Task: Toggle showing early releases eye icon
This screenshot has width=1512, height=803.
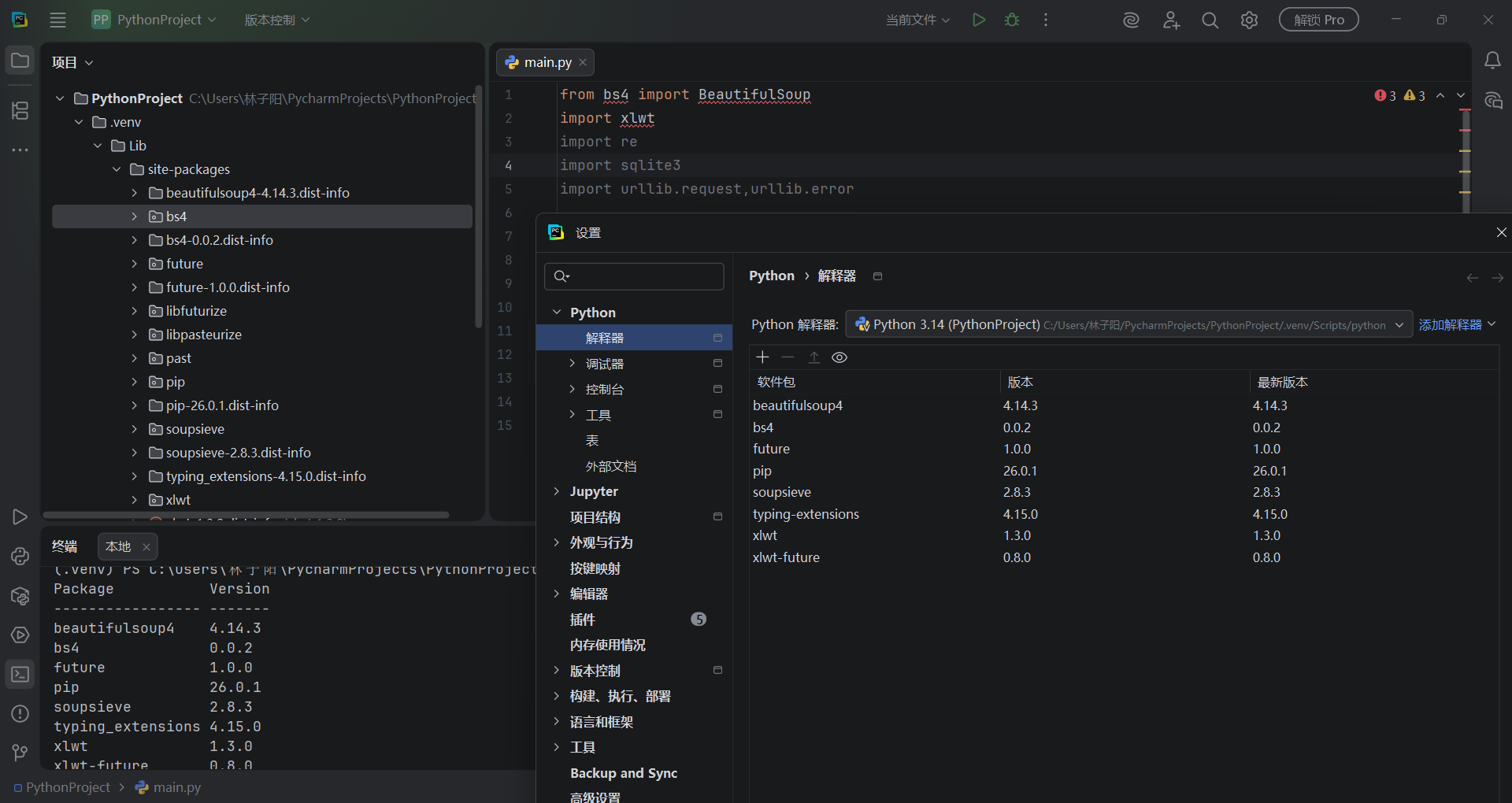Action: [839, 357]
